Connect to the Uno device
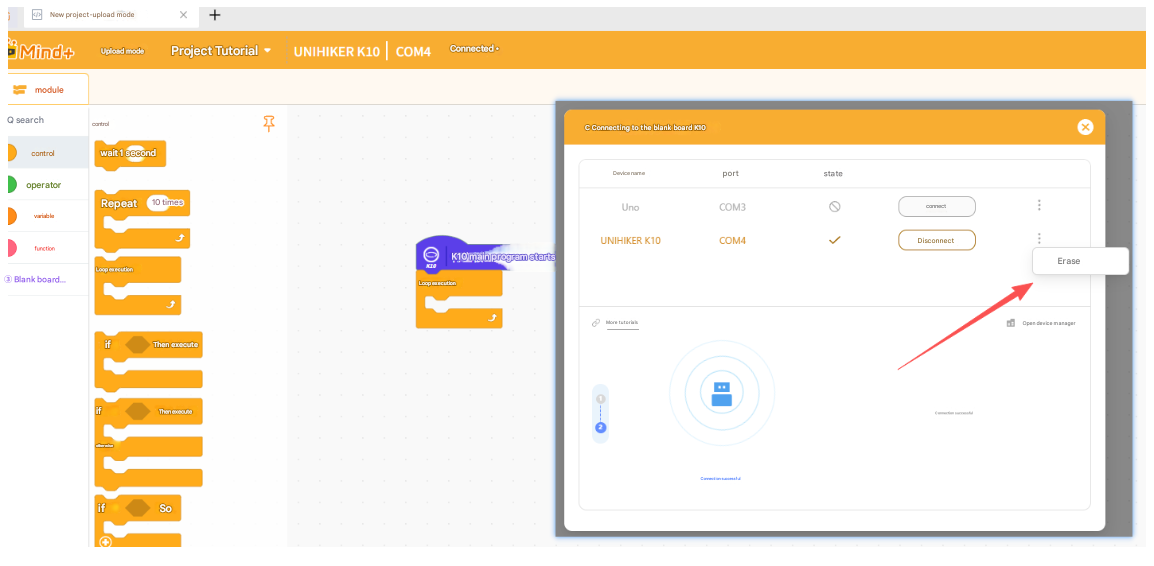This screenshot has width=1154, height=566. pyautogui.click(x=936, y=206)
